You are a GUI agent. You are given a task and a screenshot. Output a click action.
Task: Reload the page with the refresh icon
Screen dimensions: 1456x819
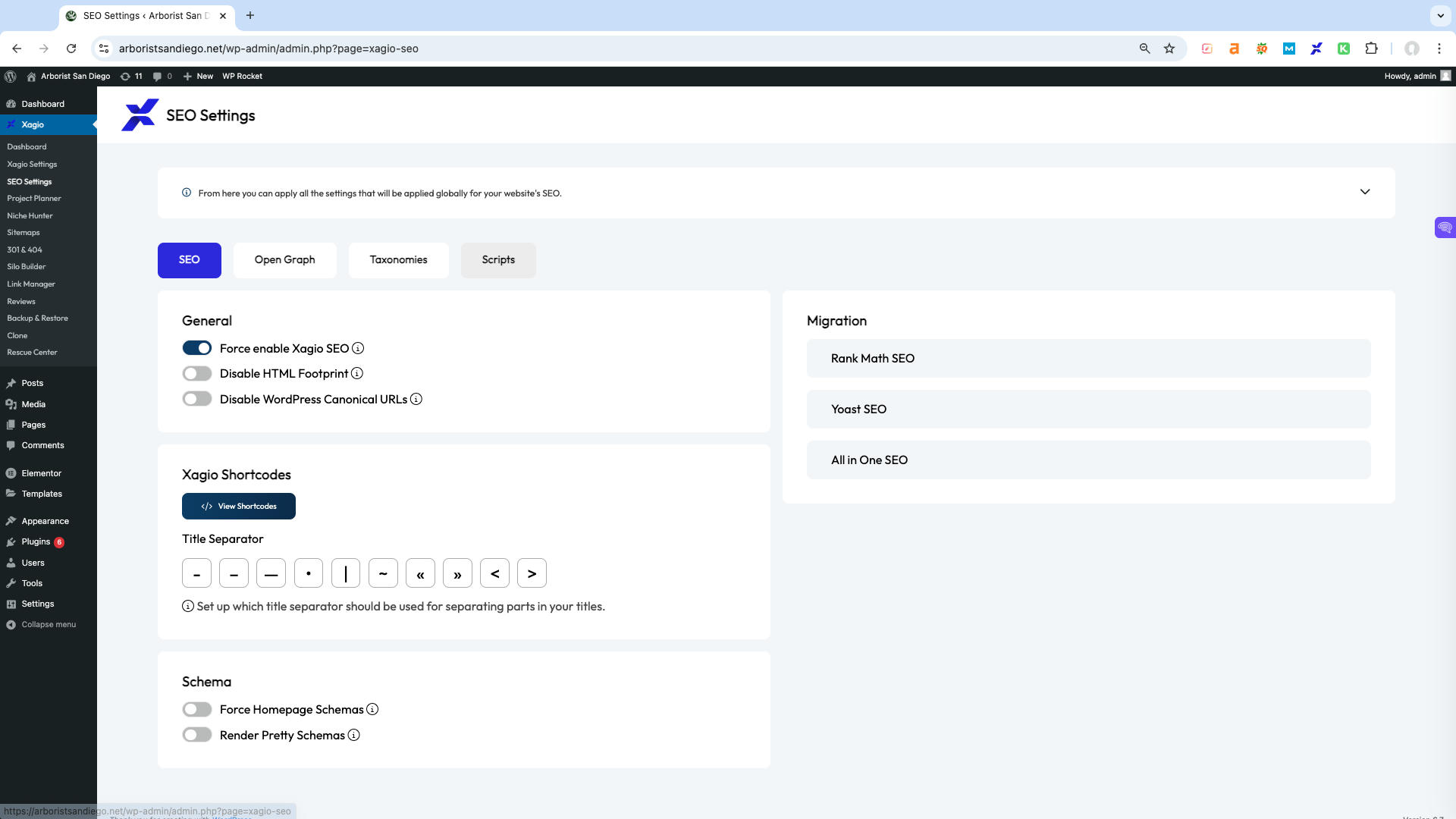(x=71, y=49)
